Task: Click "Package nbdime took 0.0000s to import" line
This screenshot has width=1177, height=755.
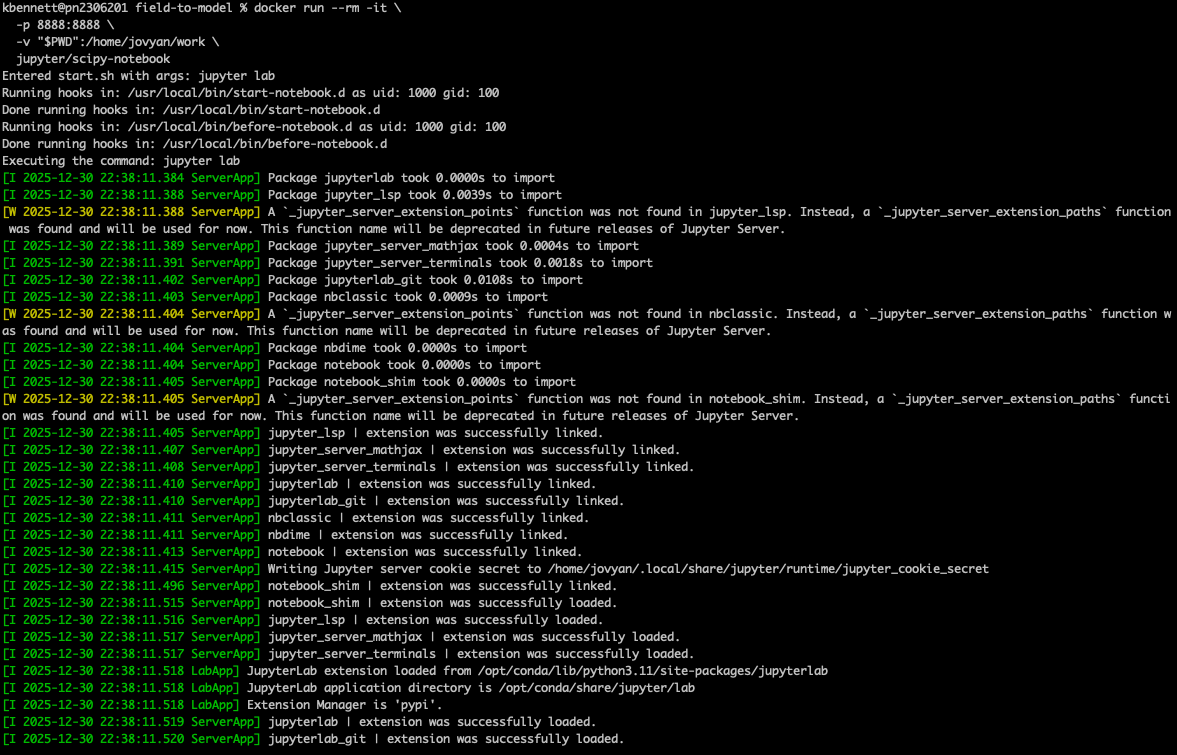Action: (x=397, y=348)
